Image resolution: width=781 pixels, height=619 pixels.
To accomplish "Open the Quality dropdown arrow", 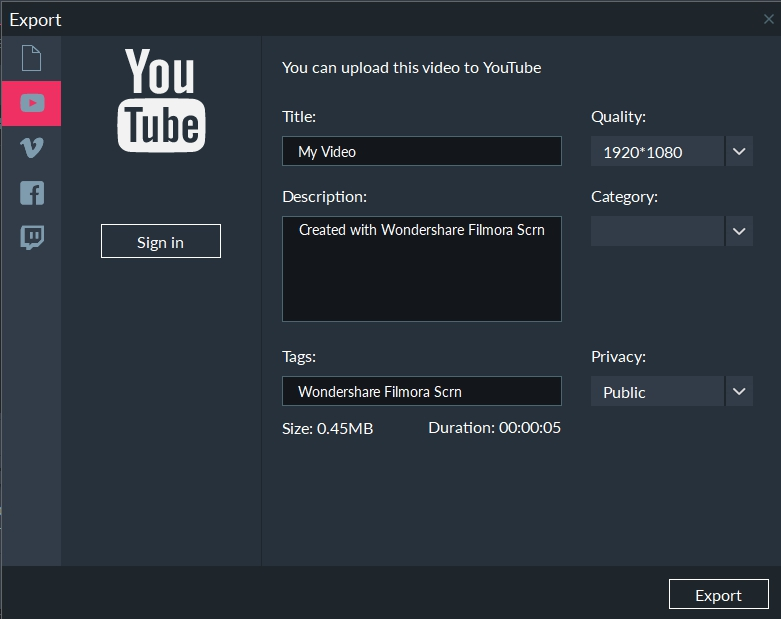I will click(x=739, y=151).
